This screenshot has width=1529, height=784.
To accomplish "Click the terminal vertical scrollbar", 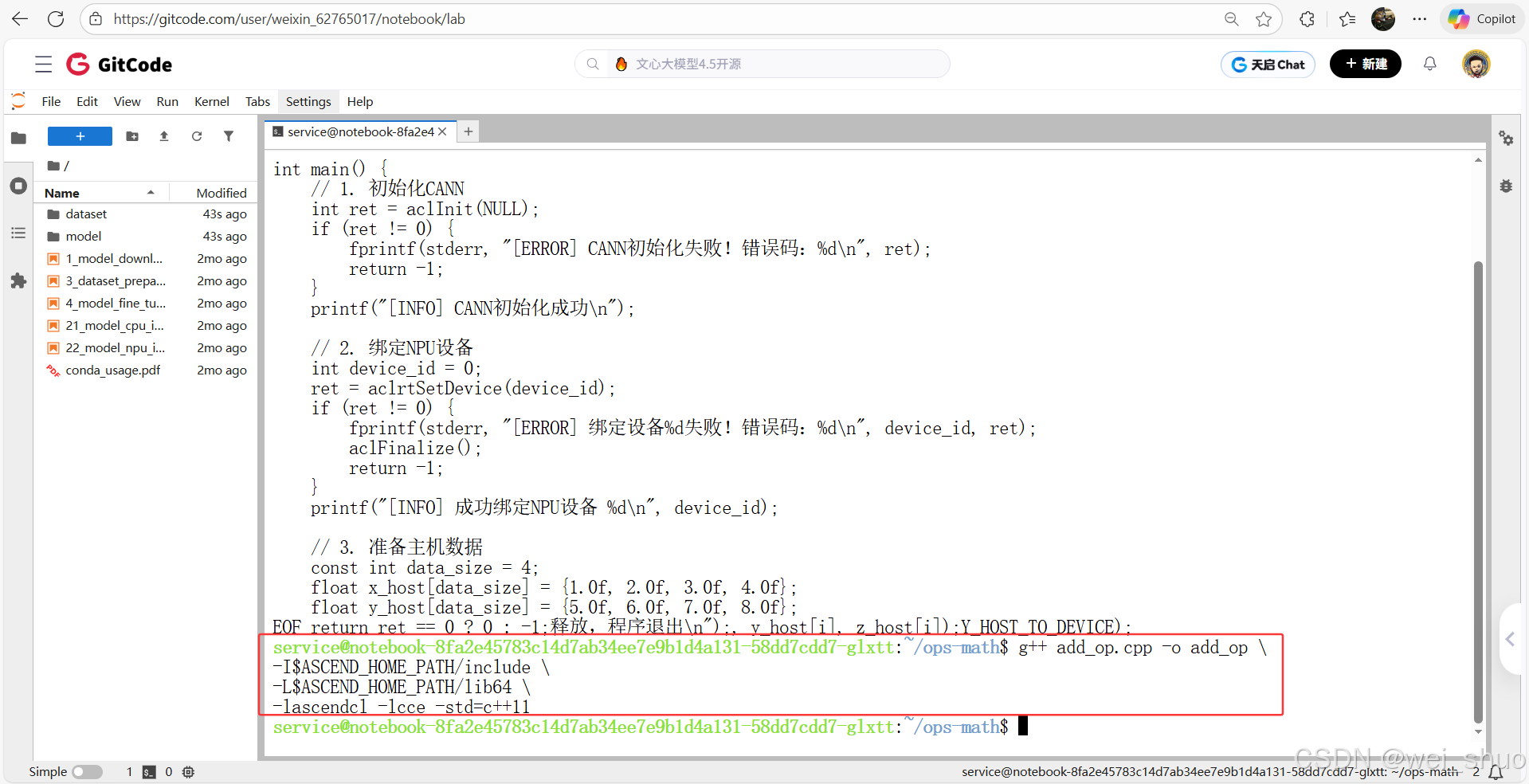I will click(1478, 492).
